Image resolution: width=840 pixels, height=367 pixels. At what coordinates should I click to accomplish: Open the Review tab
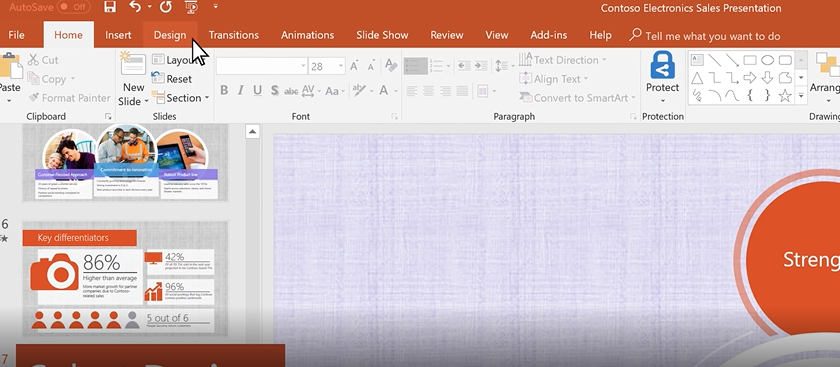pyautogui.click(x=447, y=35)
